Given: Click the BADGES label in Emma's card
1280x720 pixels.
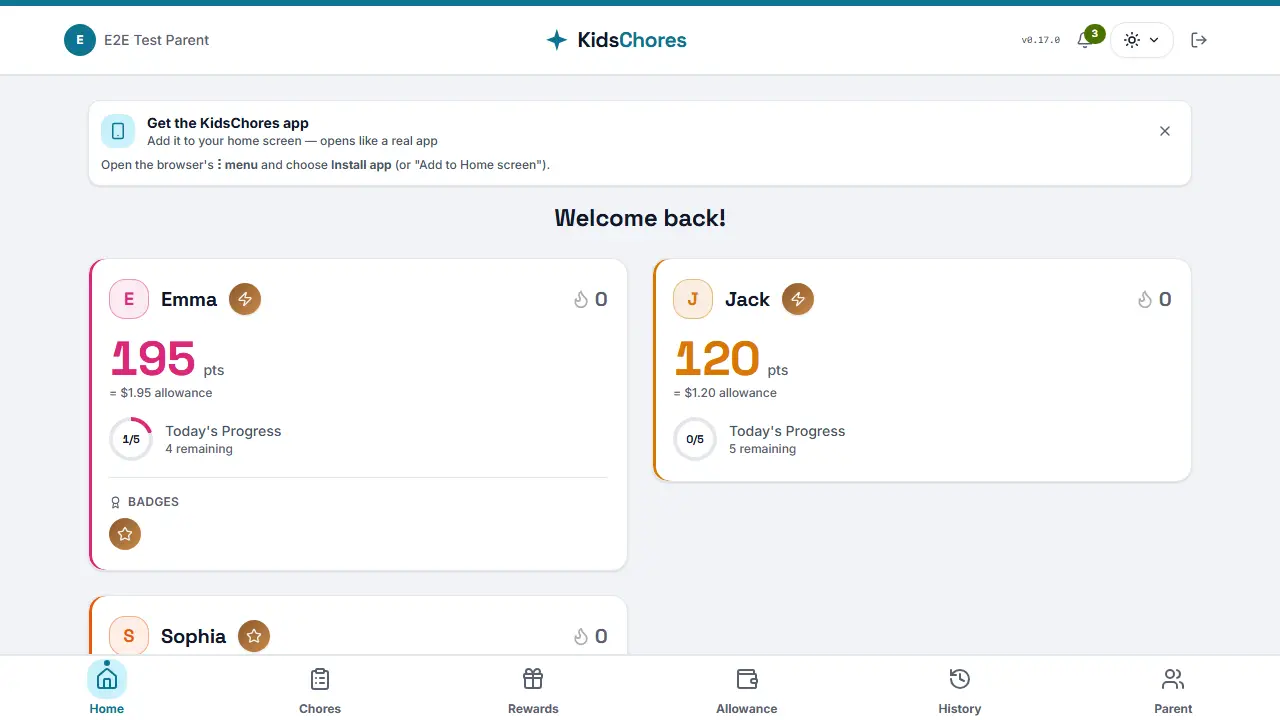Looking at the screenshot, I should coord(153,502).
